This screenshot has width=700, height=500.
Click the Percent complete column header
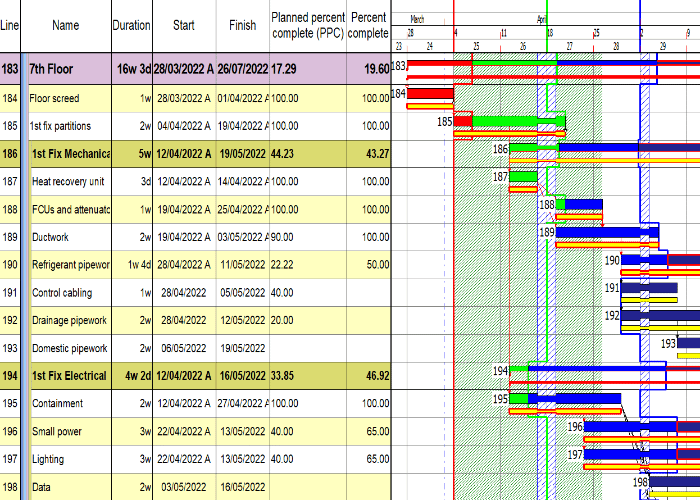[x=369, y=25]
